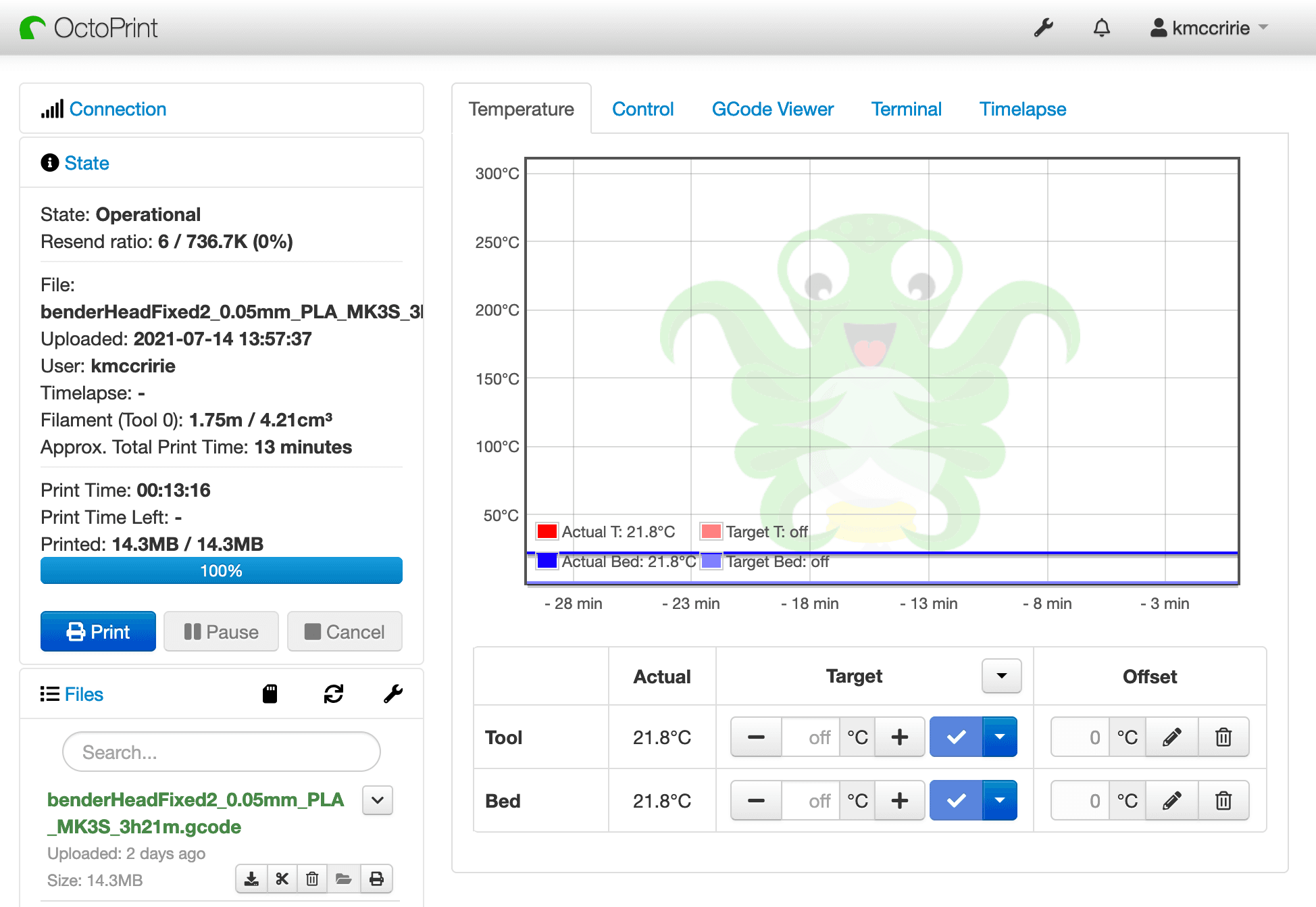Screen dimensions: 1316x907
Task: Switch to the GCode Viewer tab
Action: click(x=772, y=109)
